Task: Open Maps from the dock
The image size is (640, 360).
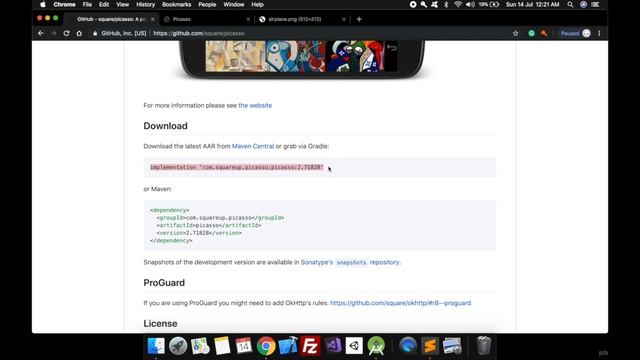Action: tap(200, 346)
